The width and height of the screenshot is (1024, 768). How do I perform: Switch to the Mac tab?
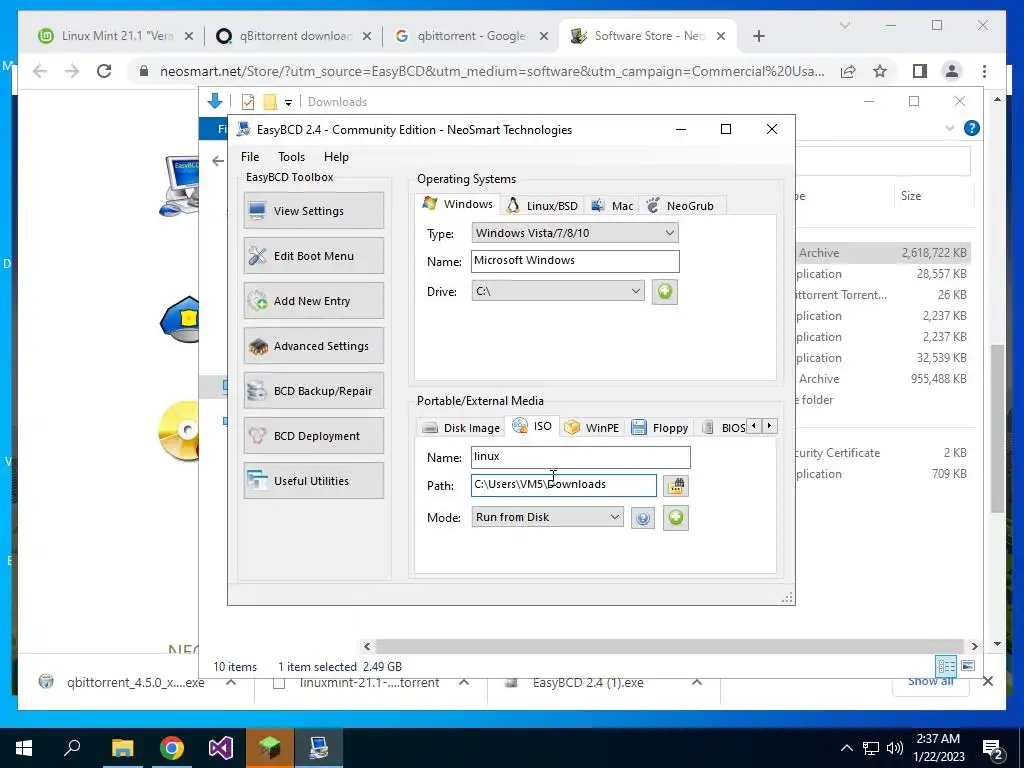pos(612,206)
